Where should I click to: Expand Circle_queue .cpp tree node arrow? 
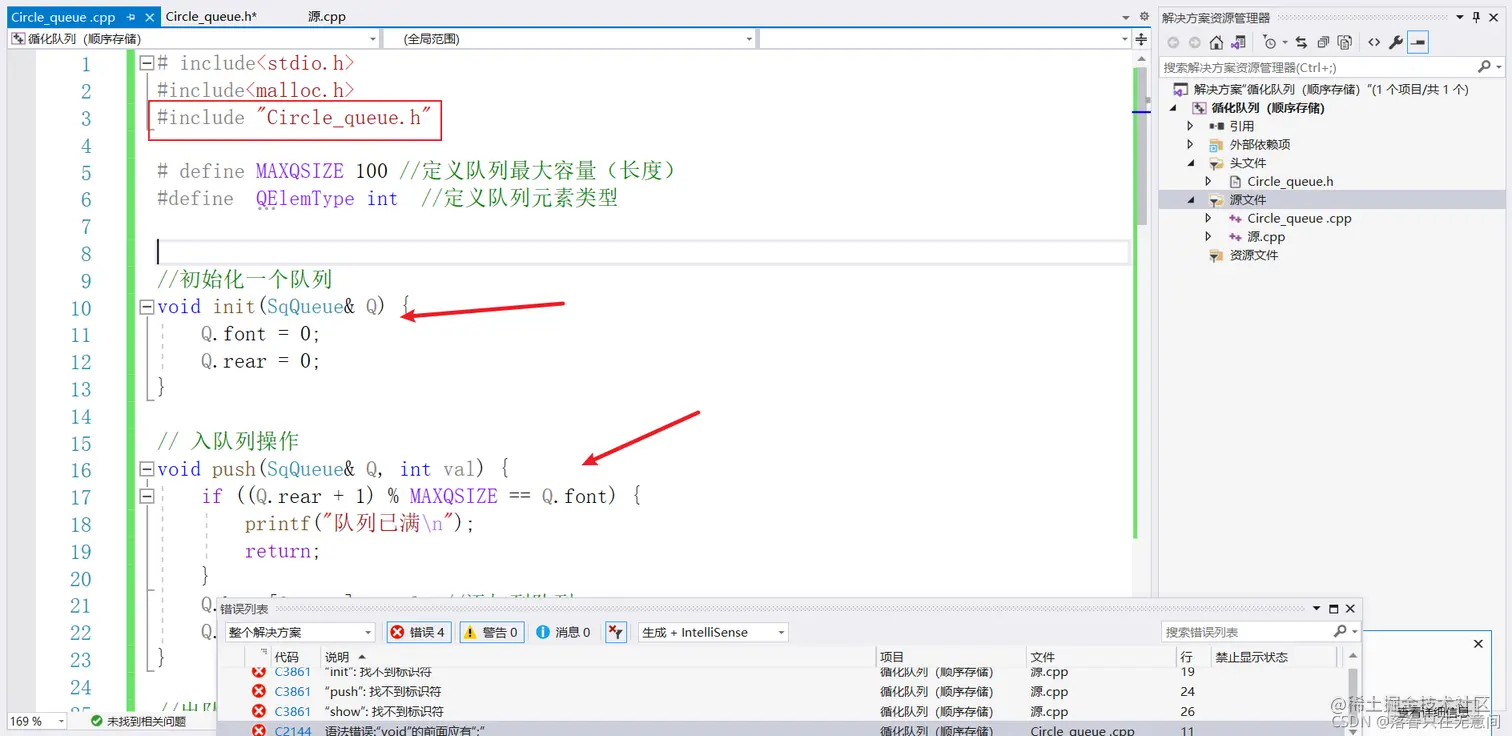(x=1208, y=218)
